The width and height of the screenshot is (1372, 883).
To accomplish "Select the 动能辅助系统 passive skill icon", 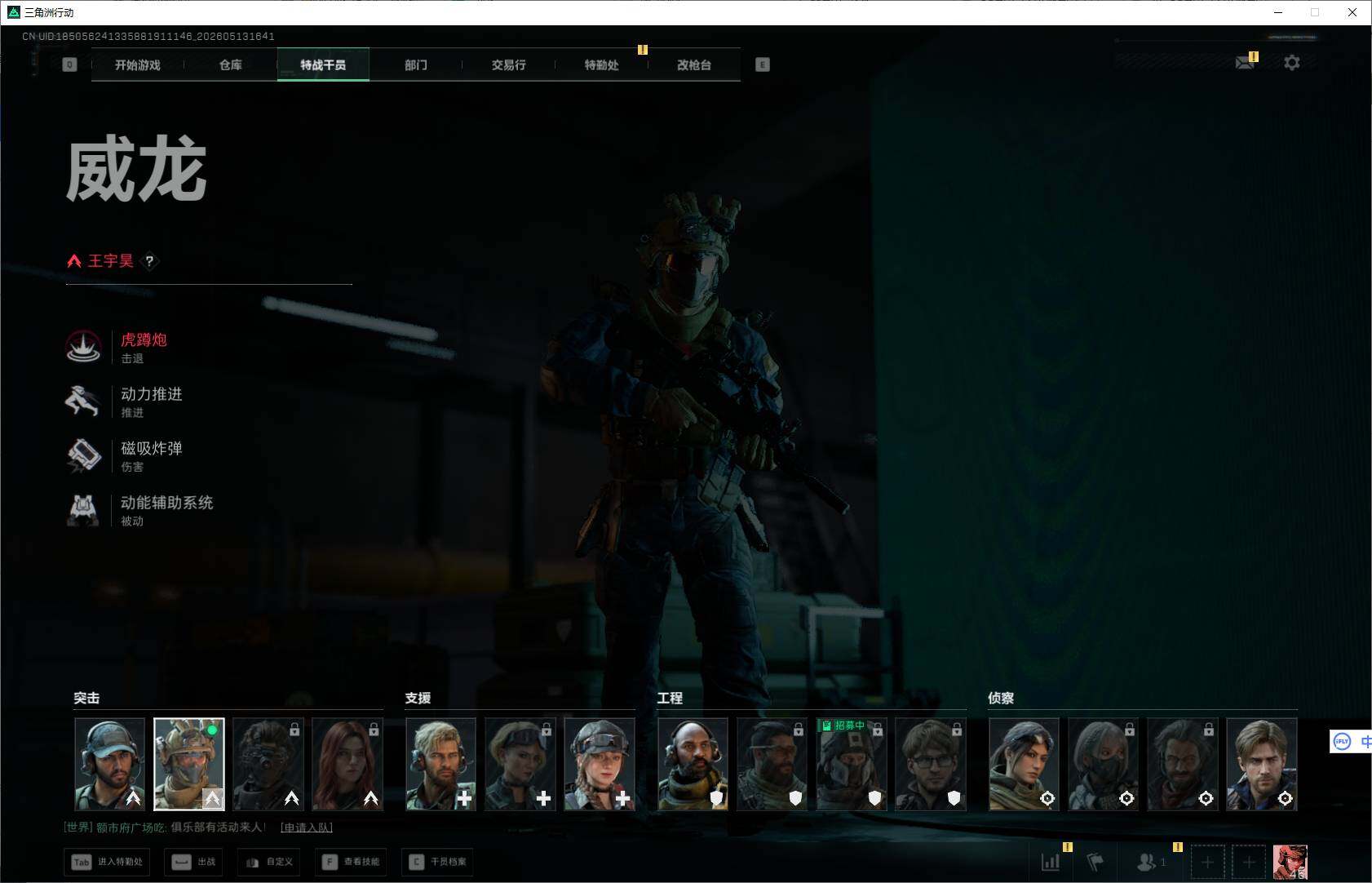I will (83, 509).
